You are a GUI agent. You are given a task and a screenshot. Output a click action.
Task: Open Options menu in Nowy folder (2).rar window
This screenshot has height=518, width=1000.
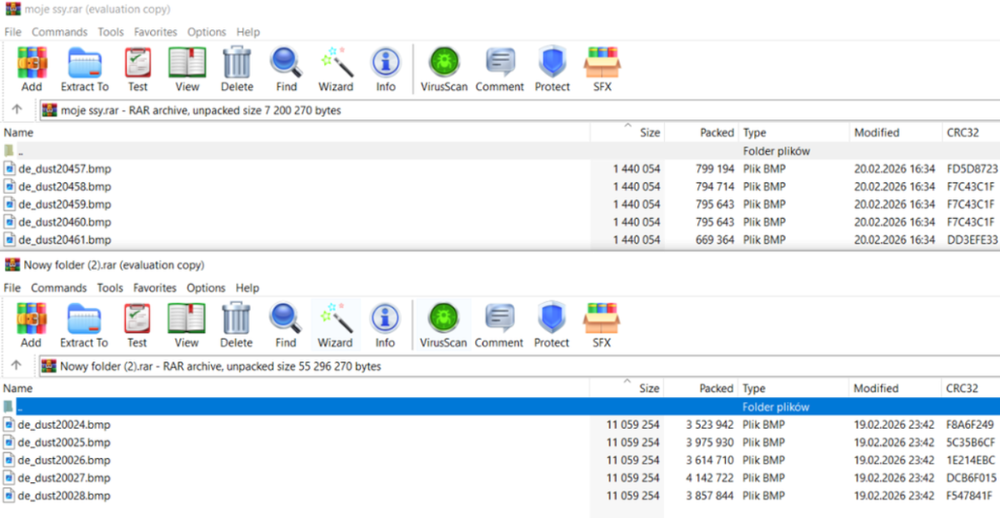(x=206, y=288)
